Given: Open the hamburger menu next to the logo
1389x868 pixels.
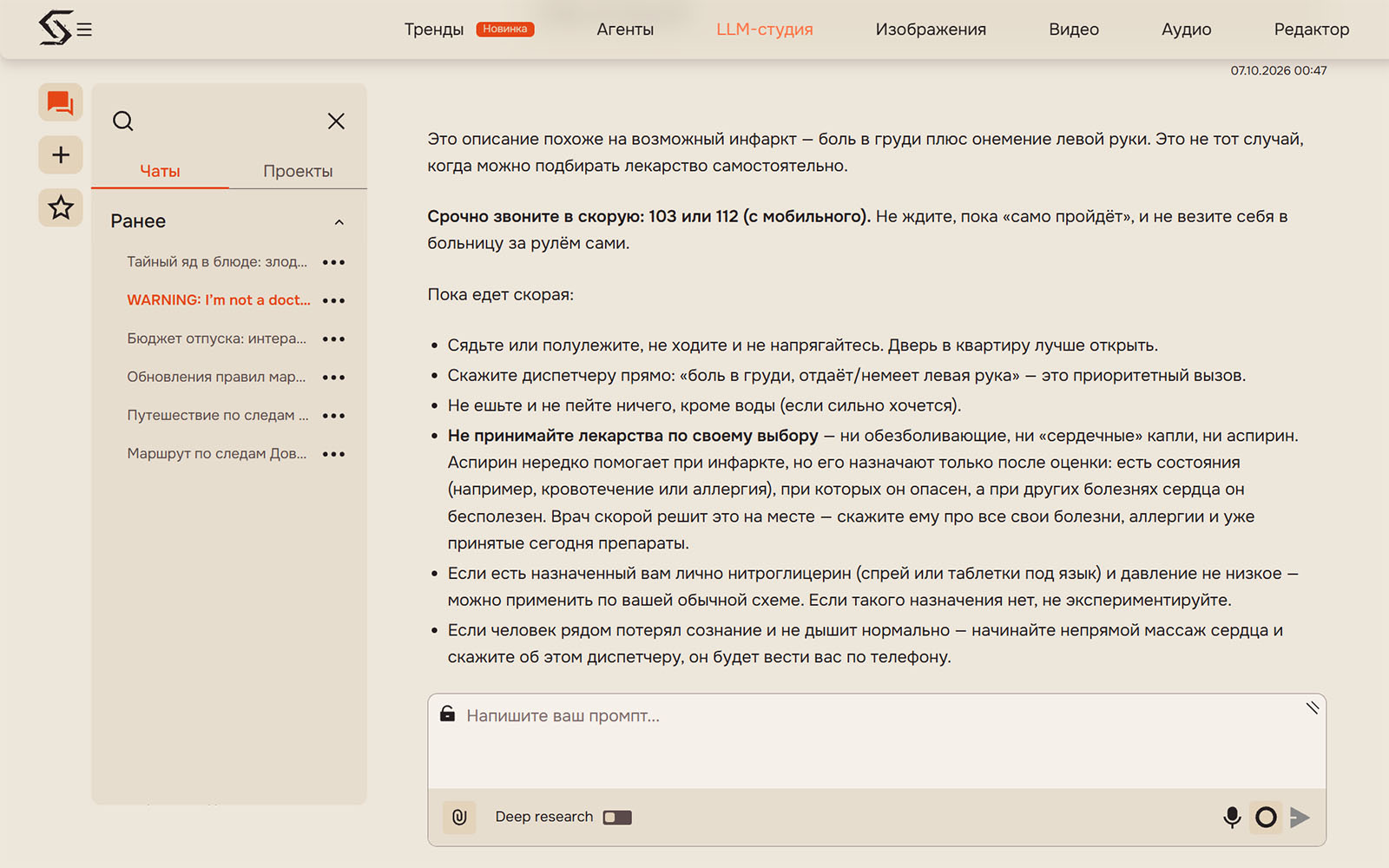Looking at the screenshot, I should (84, 30).
